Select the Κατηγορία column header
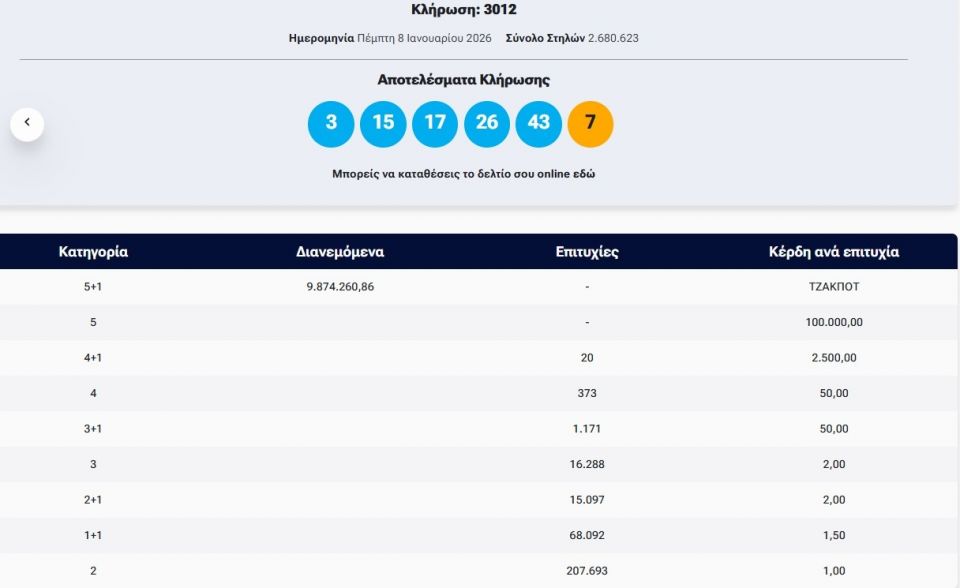The height and width of the screenshot is (588, 960). click(94, 251)
